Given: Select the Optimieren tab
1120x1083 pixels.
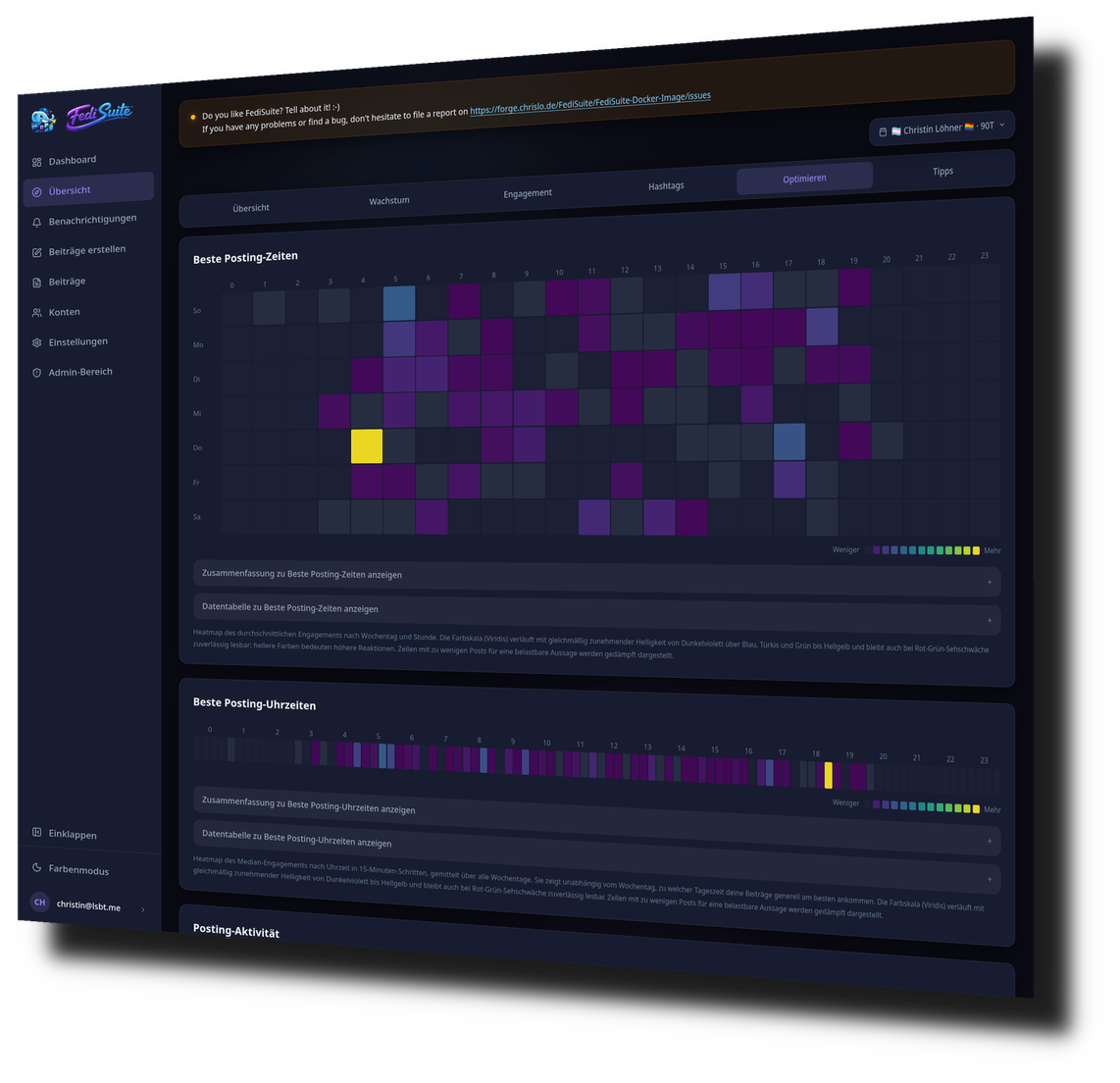Looking at the screenshot, I should (804, 179).
